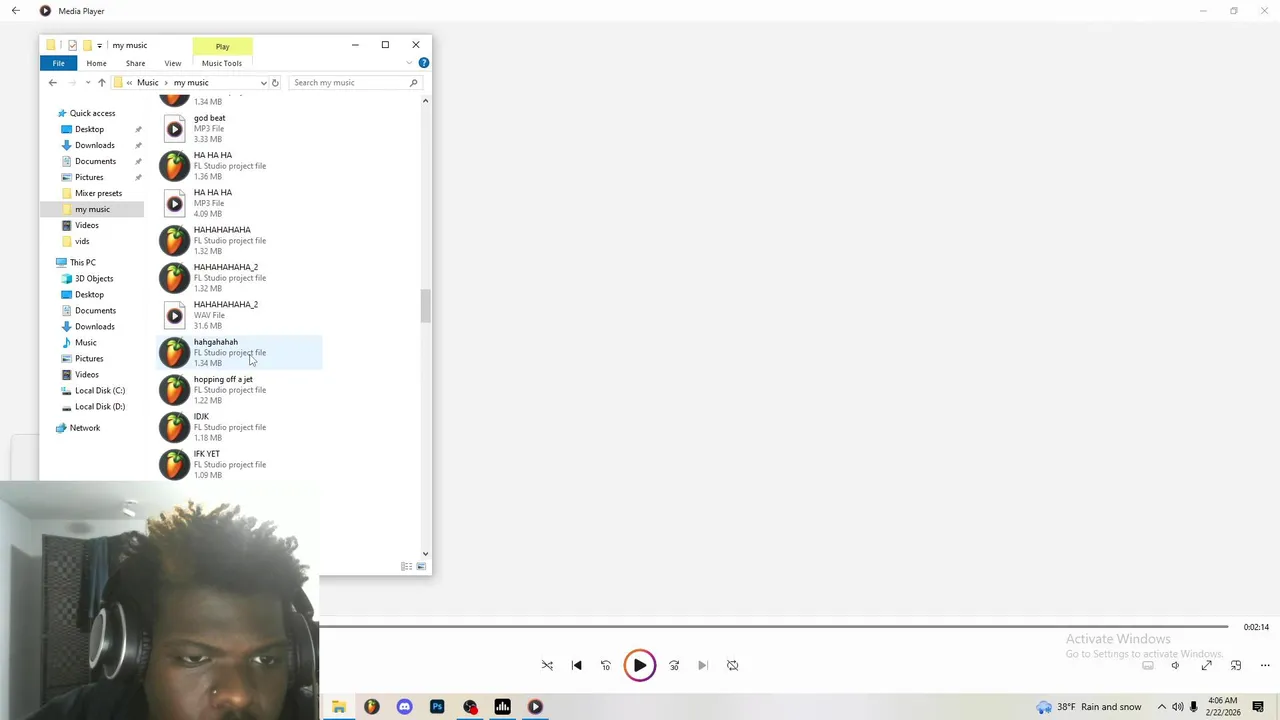Click the Search my music field

tap(356, 83)
